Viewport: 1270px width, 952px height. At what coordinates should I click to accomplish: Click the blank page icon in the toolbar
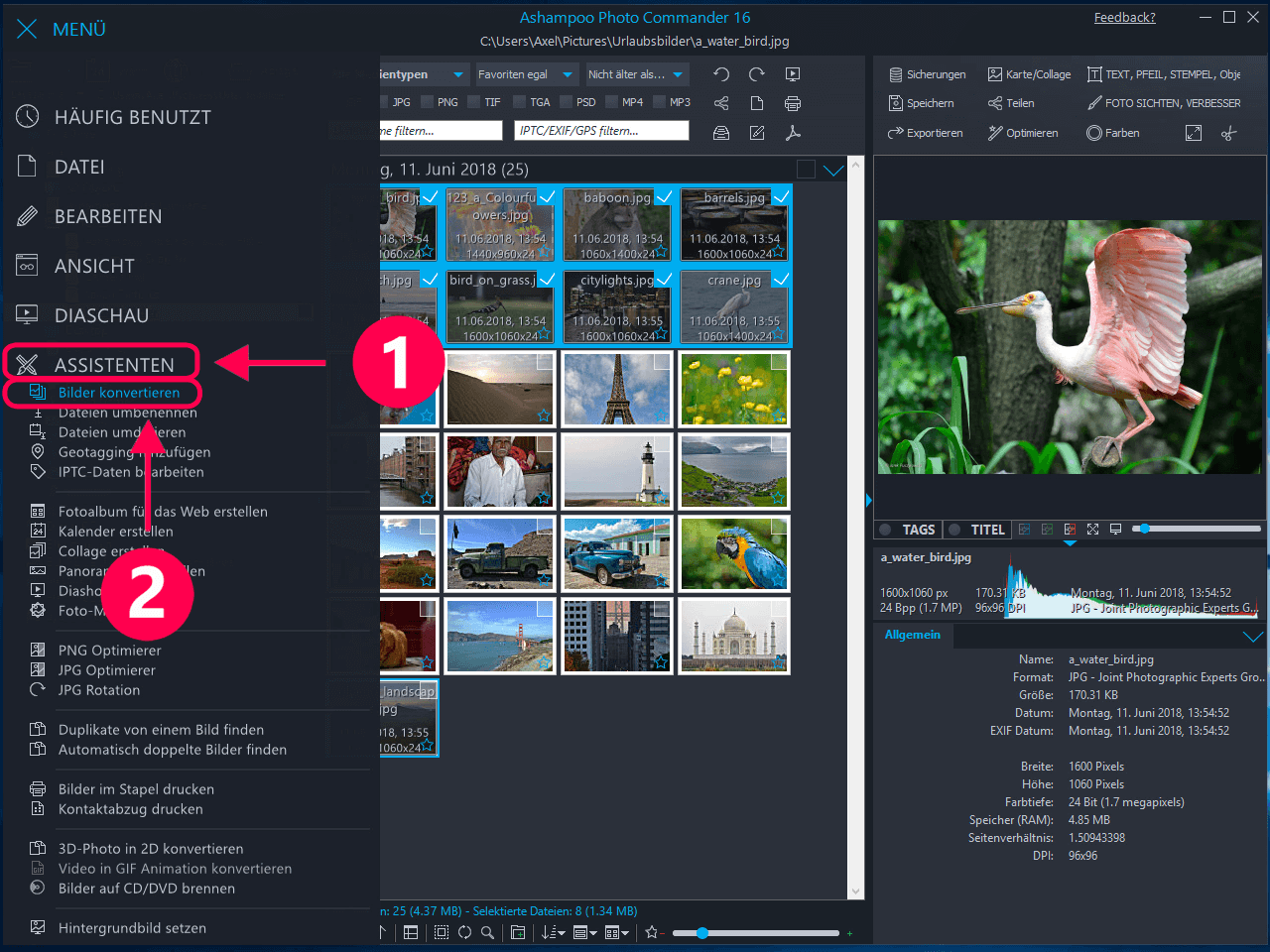(x=757, y=103)
